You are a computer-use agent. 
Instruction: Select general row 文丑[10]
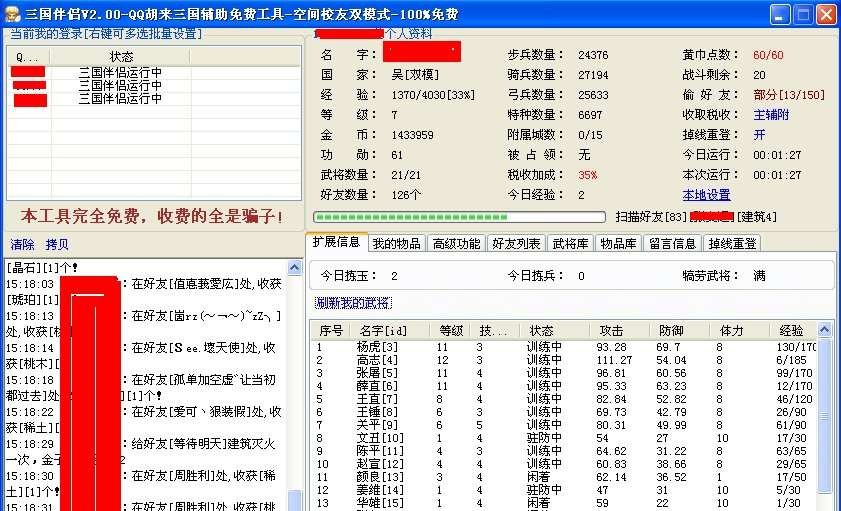click(563, 438)
